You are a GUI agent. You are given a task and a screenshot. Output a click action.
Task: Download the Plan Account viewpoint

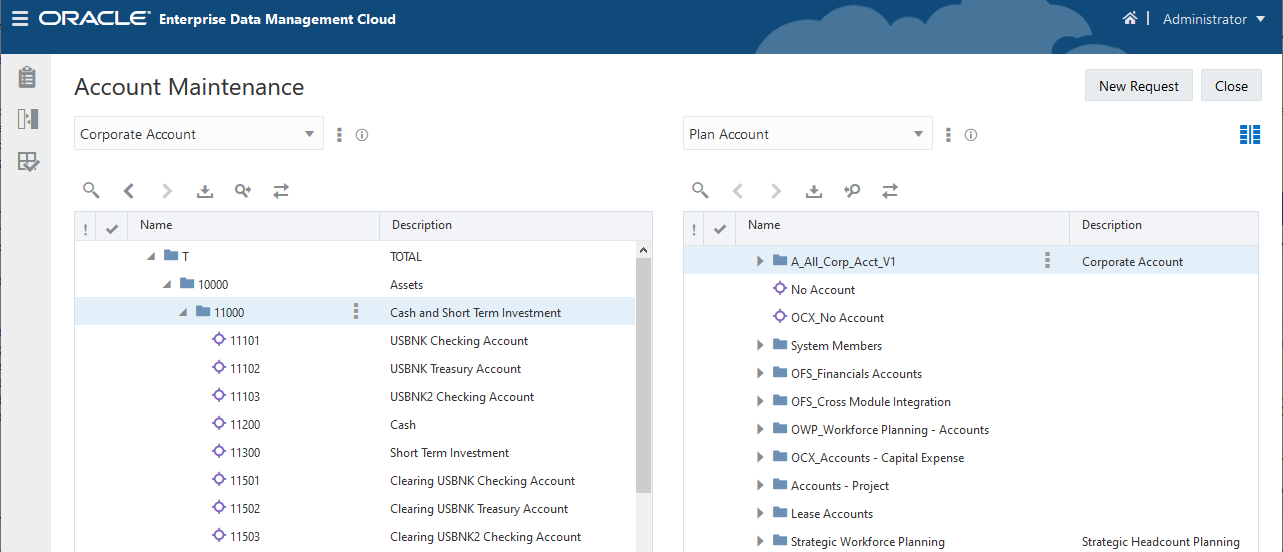[814, 190]
